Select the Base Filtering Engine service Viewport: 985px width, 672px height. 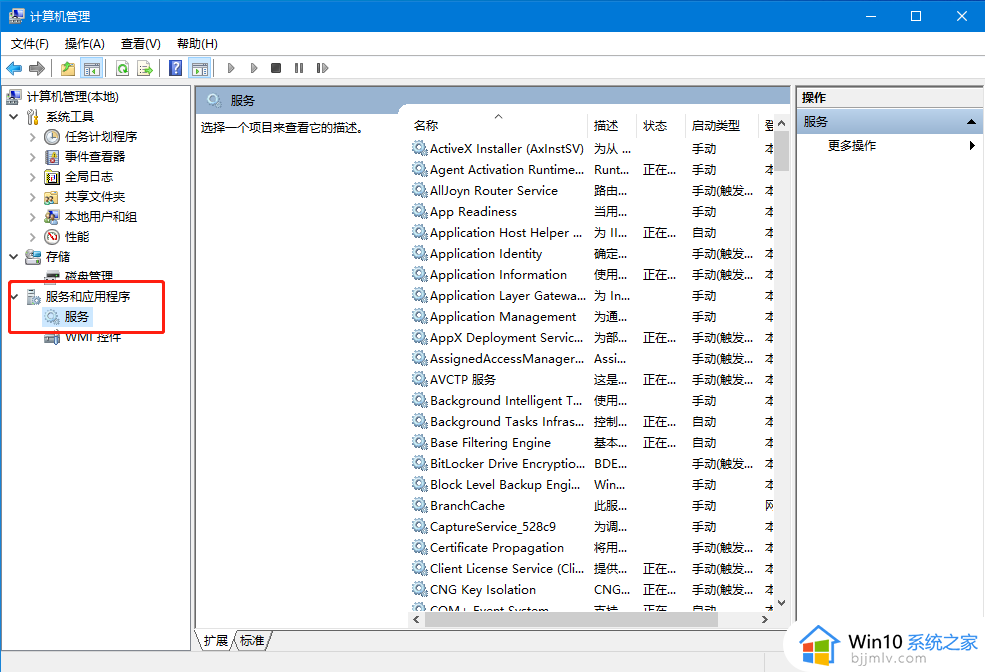coord(592,443)
